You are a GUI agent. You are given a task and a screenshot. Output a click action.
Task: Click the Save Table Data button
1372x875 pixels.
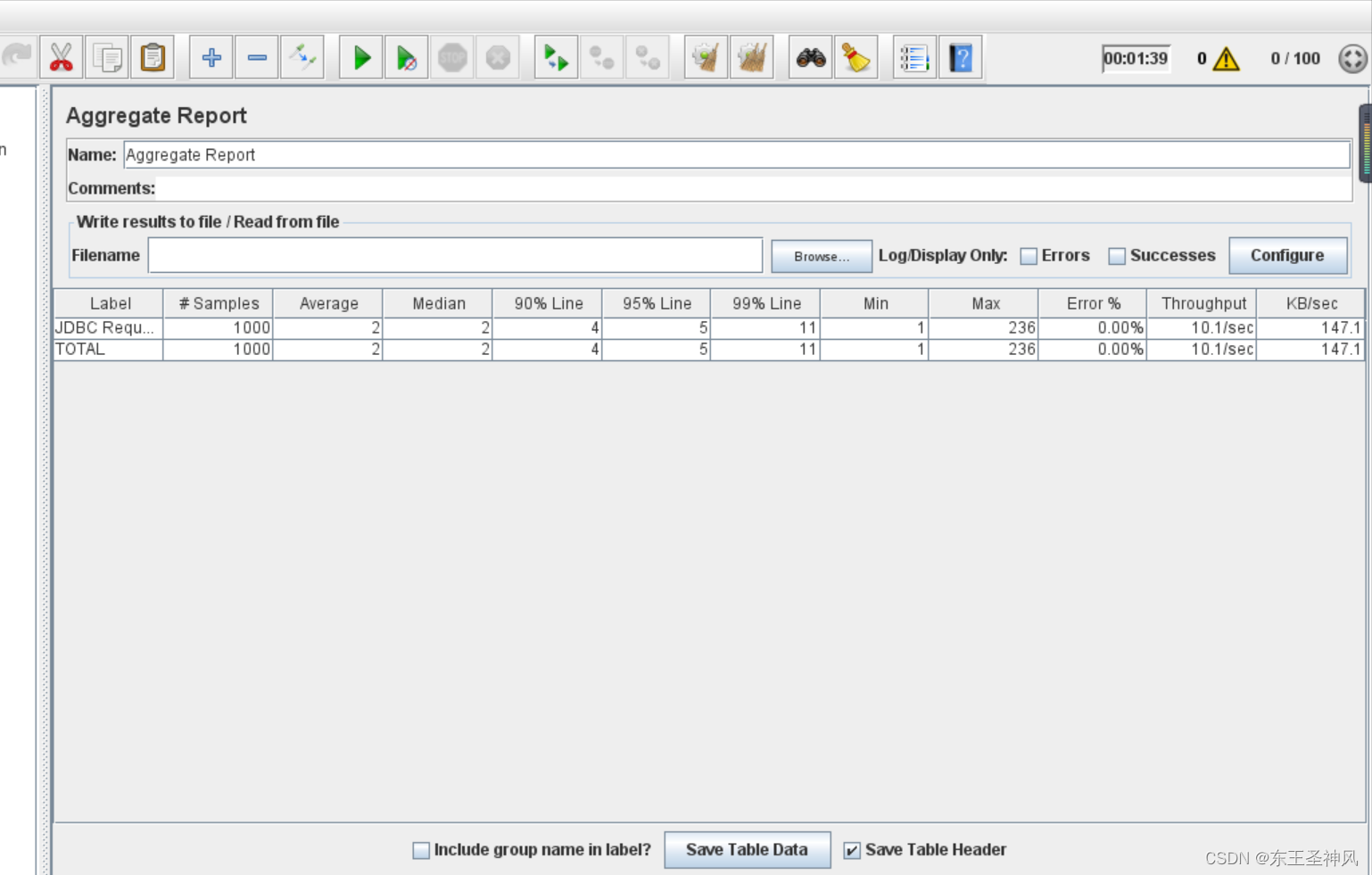click(x=747, y=850)
